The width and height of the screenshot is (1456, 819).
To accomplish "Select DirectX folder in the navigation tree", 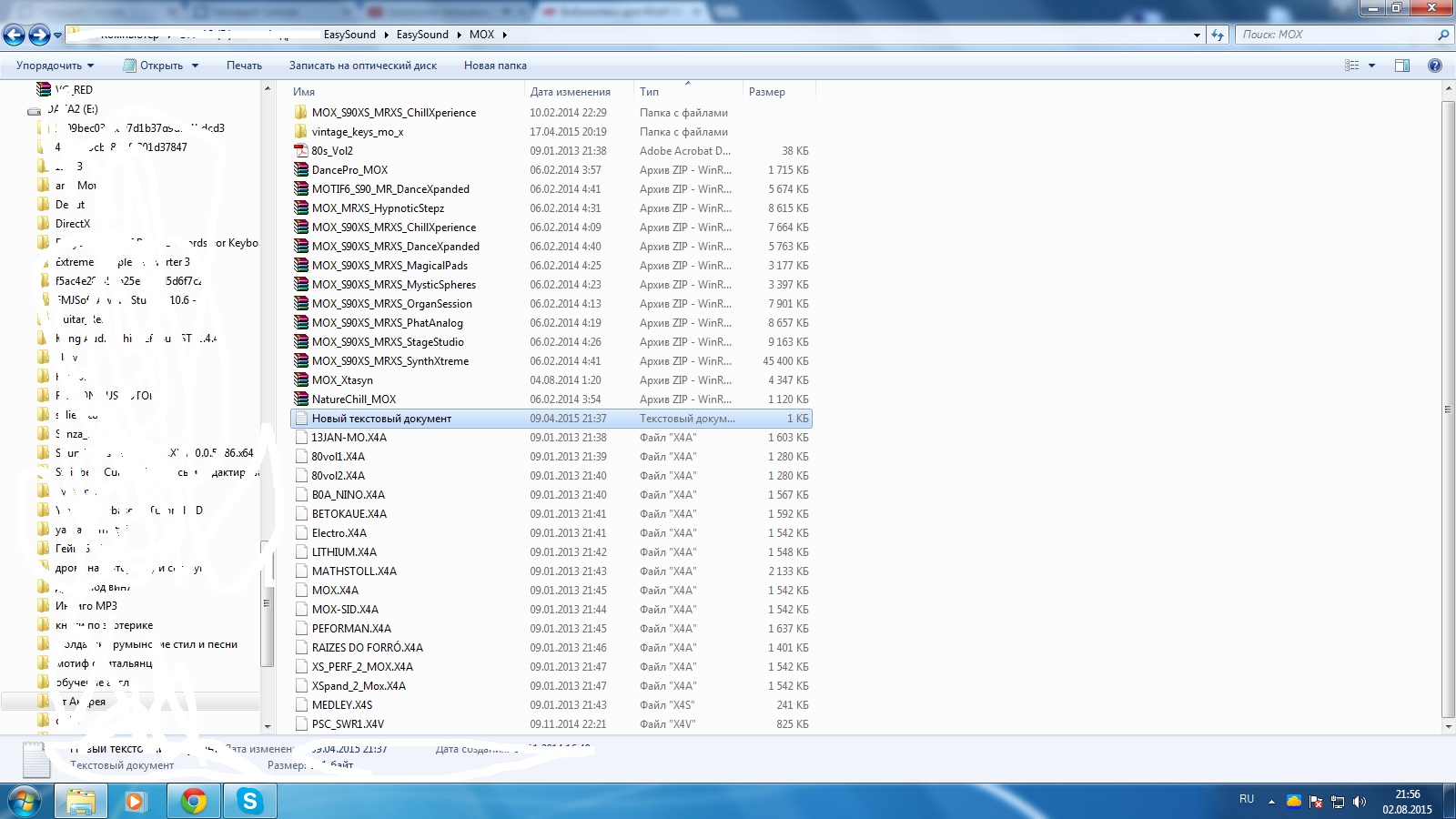I will pos(73,224).
